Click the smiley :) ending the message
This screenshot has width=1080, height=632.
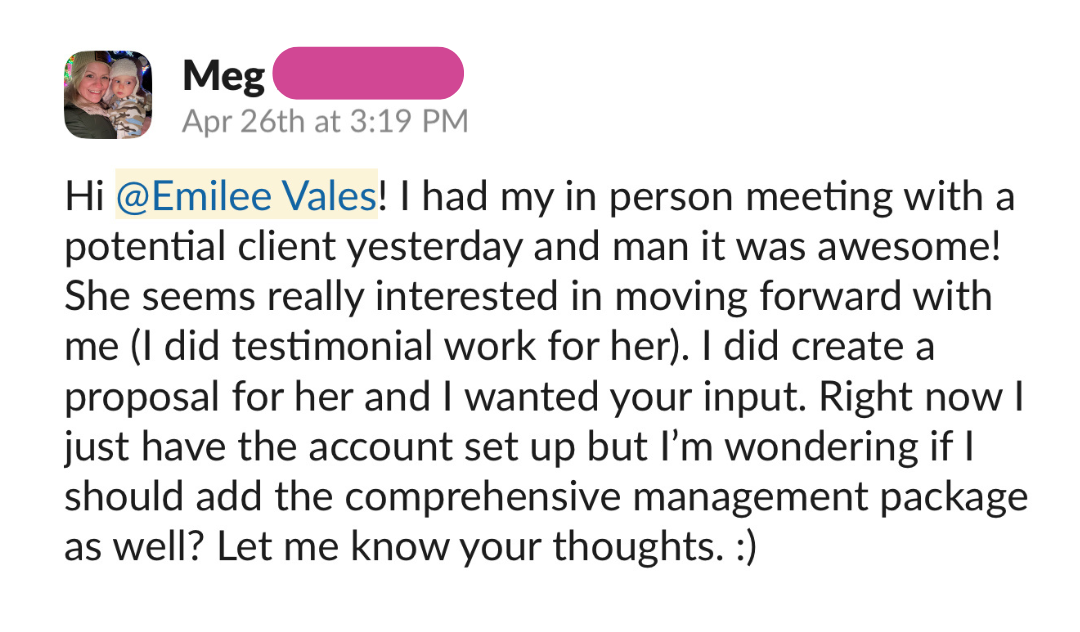[747, 547]
